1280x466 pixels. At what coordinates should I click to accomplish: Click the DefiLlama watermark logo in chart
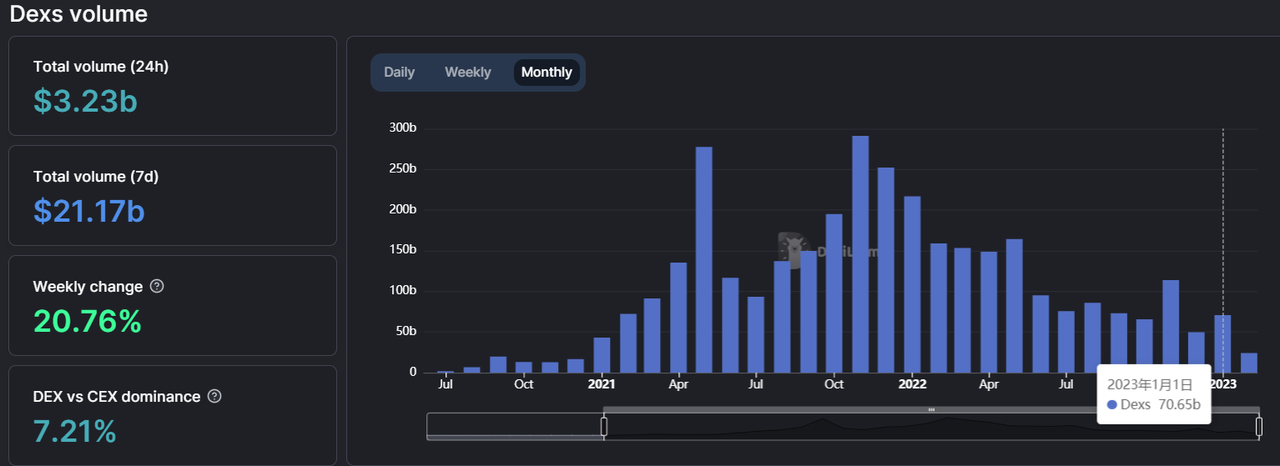[x=793, y=251]
